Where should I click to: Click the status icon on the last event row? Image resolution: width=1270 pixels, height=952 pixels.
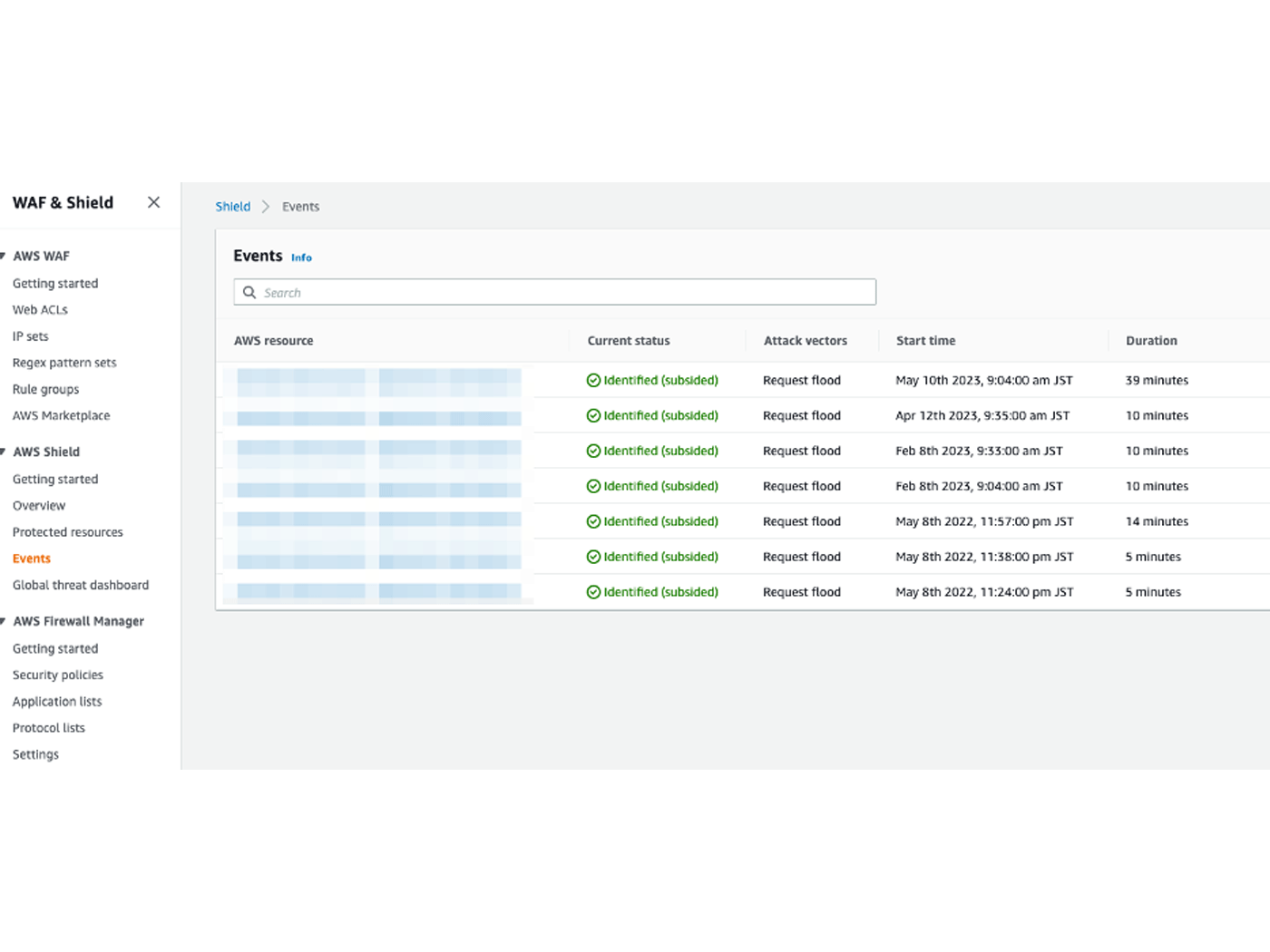(x=595, y=591)
